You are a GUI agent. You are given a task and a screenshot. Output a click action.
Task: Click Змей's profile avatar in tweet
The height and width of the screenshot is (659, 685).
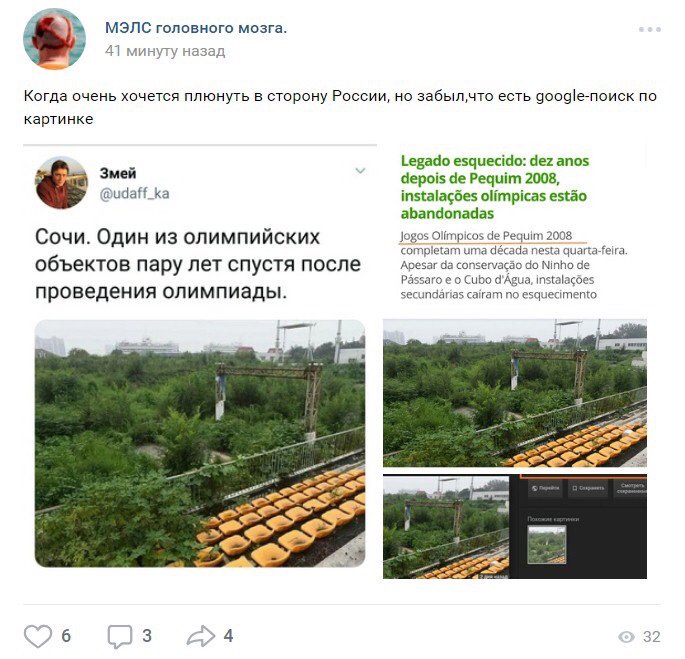click(61, 183)
